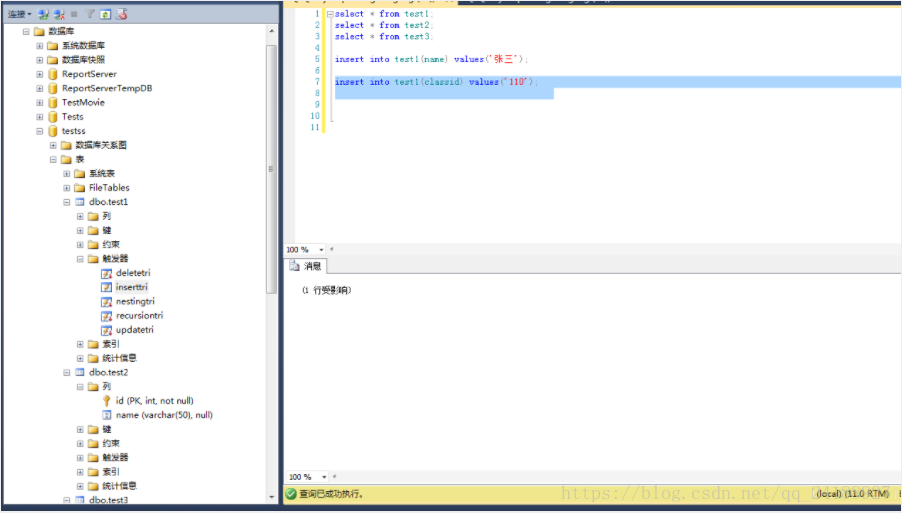The image size is (902, 513).
Task: Click the inserttri trigger icon
Action: pos(106,287)
